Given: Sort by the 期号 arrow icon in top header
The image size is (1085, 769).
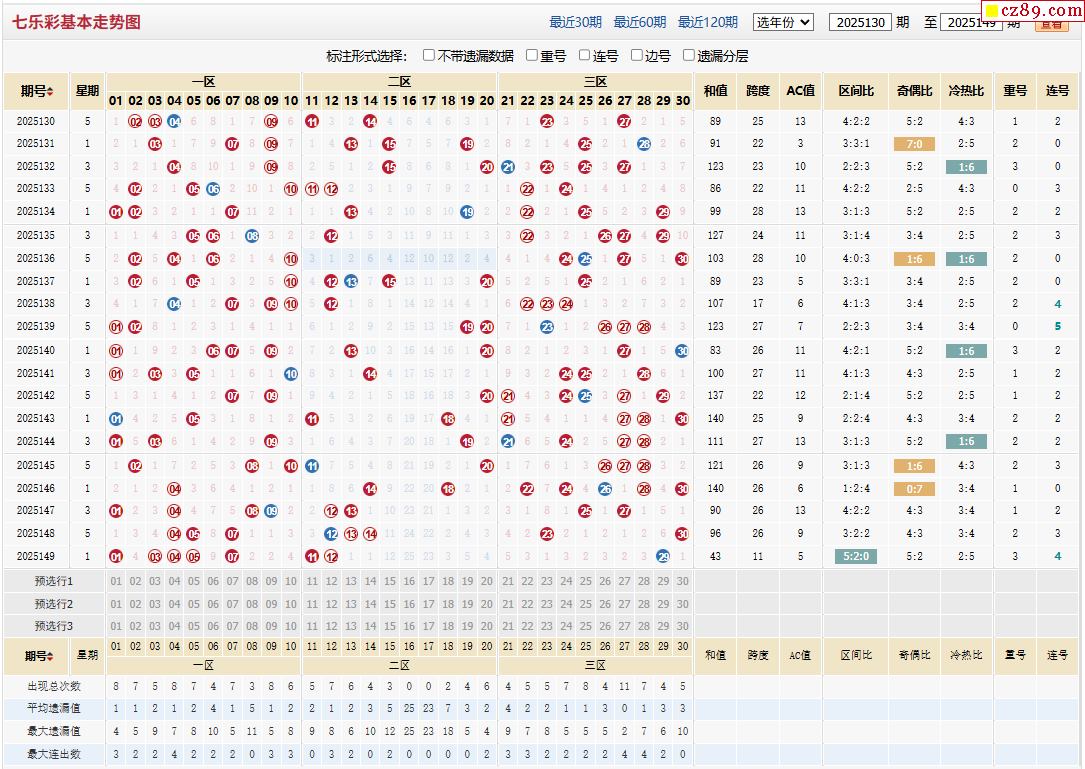Looking at the screenshot, I should [50, 92].
